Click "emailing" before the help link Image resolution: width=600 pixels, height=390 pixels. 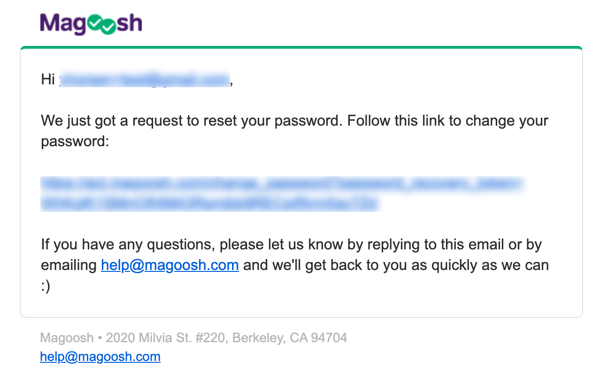click(69, 265)
